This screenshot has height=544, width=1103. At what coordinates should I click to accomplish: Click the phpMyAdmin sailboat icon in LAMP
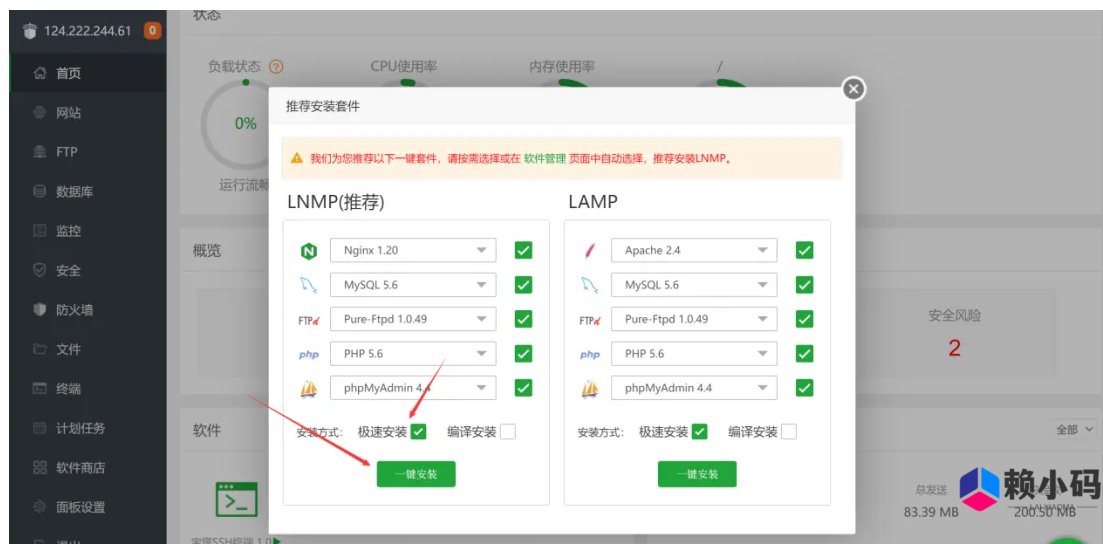pos(589,388)
